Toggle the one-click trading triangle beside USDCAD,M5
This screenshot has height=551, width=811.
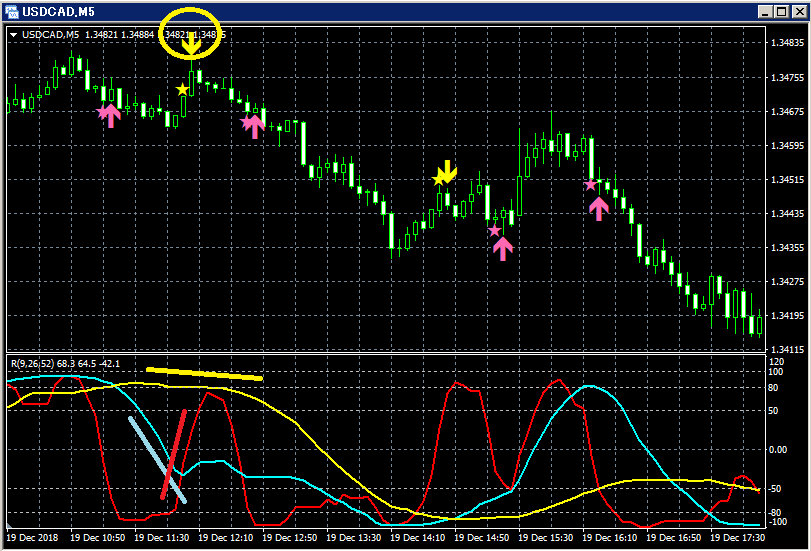(x=14, y=35)
